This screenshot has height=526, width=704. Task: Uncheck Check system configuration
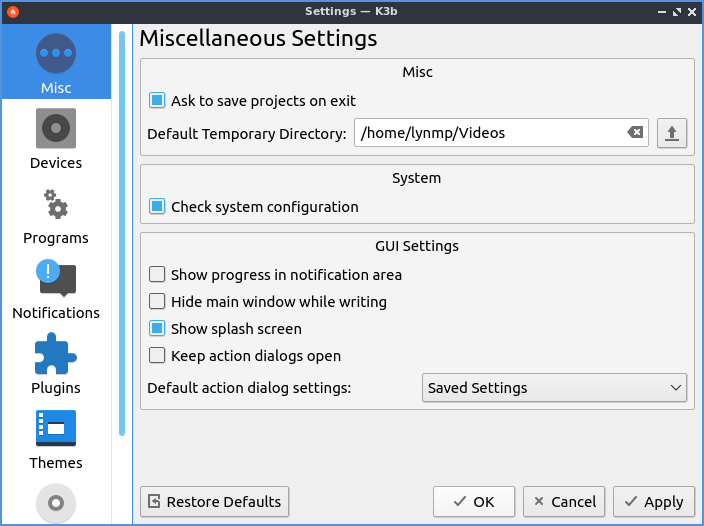click(x=157, y=207)
